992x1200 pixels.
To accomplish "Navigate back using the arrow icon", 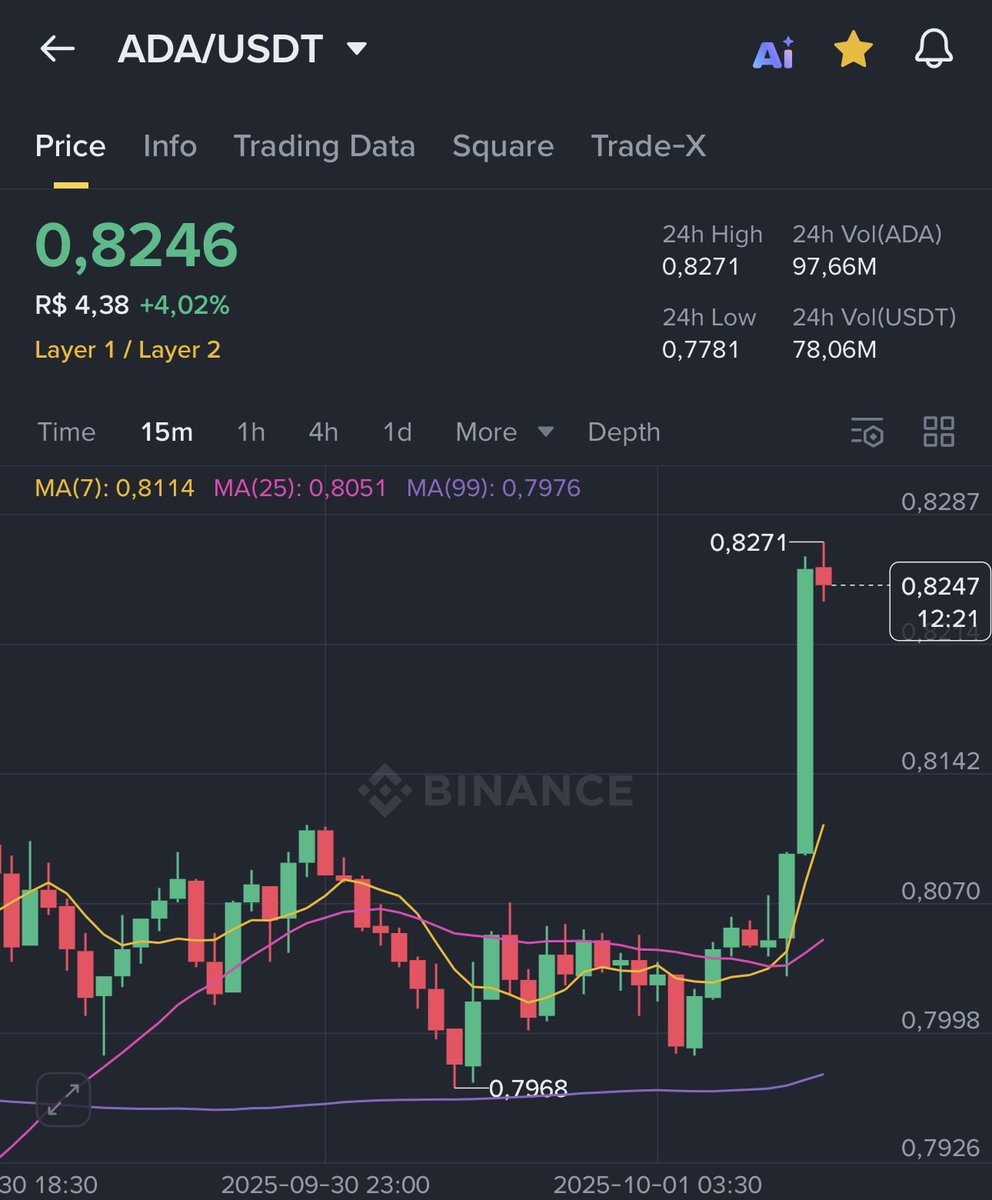I will pos(57,48).
